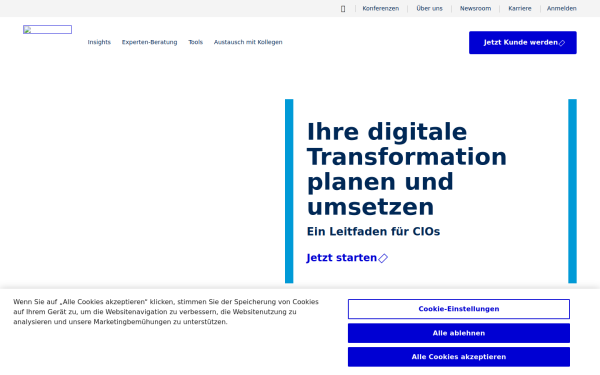Screen dimensions: 600x375
Task: Click Alle ablehnen button
Action: tap(459, 333)
